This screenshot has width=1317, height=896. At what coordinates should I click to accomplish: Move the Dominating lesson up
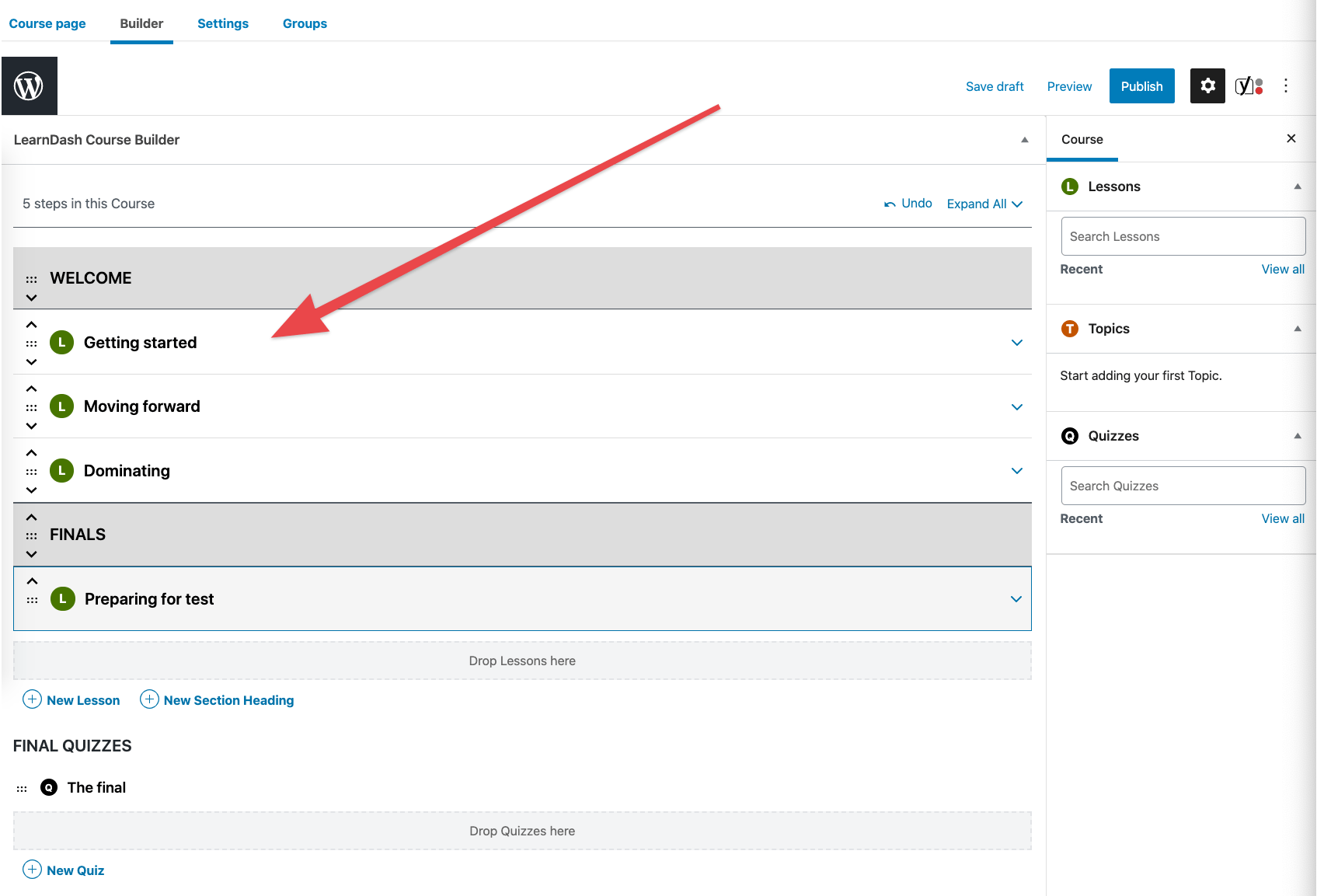pyautogui.click(x=31, y=453)
